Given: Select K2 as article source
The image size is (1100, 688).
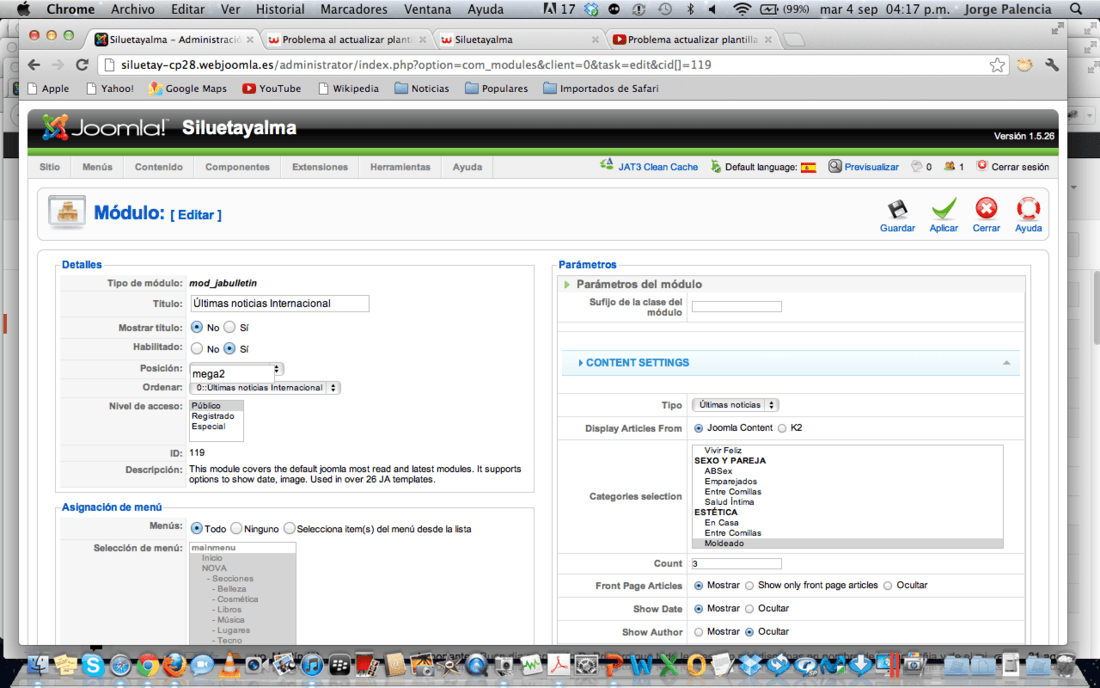Looking at the screenshot, I should [782, 429].
